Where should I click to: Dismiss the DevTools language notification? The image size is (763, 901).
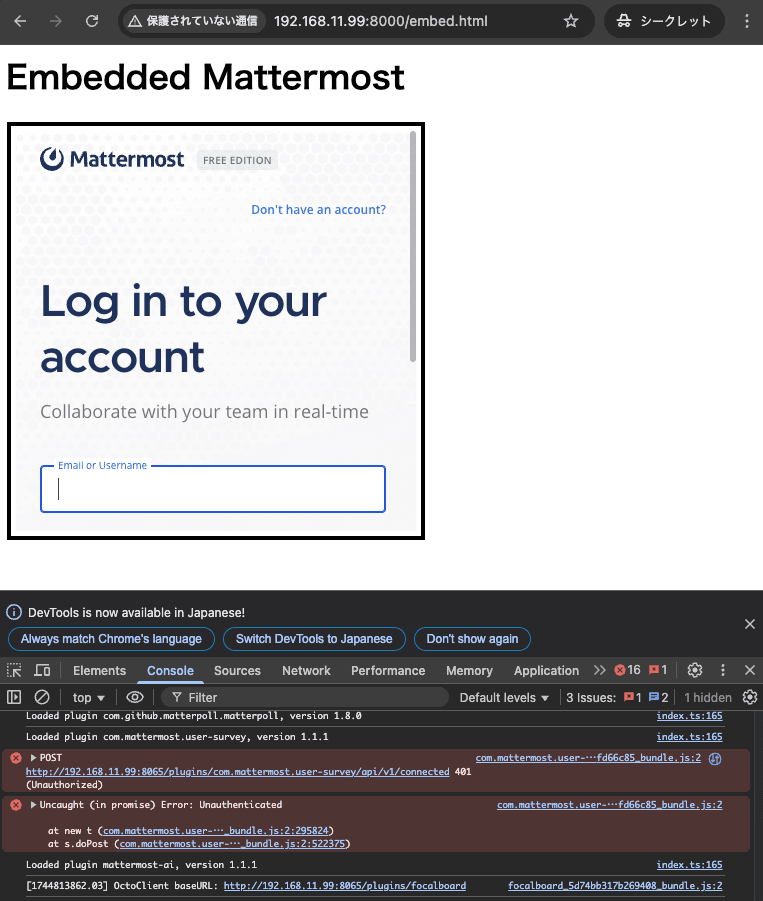(x=750, y=624)
